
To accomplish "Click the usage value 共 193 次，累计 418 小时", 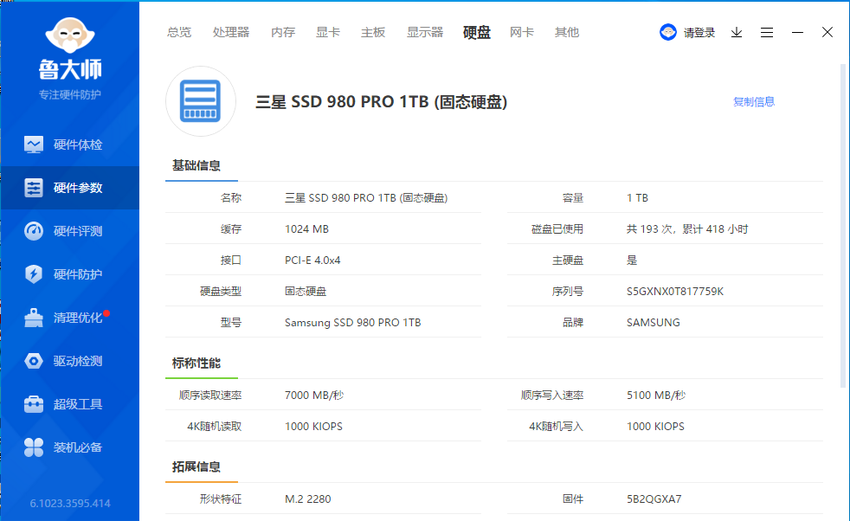I will [x=687, y=229].
